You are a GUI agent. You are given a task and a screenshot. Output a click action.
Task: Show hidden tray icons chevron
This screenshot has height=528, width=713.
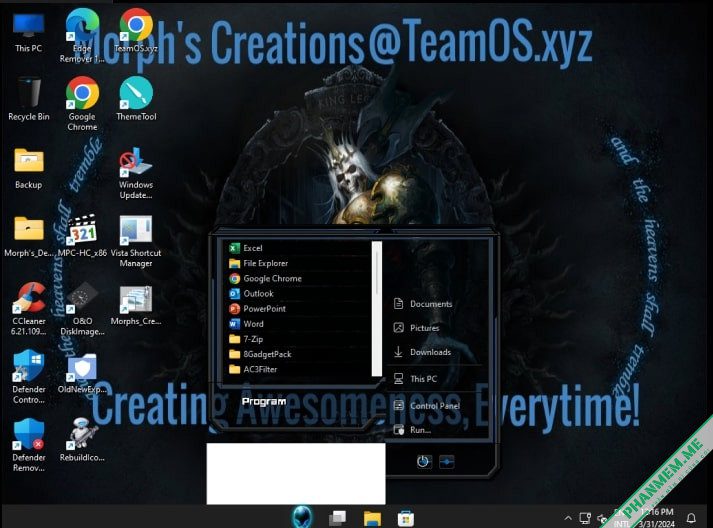(568, 518)
